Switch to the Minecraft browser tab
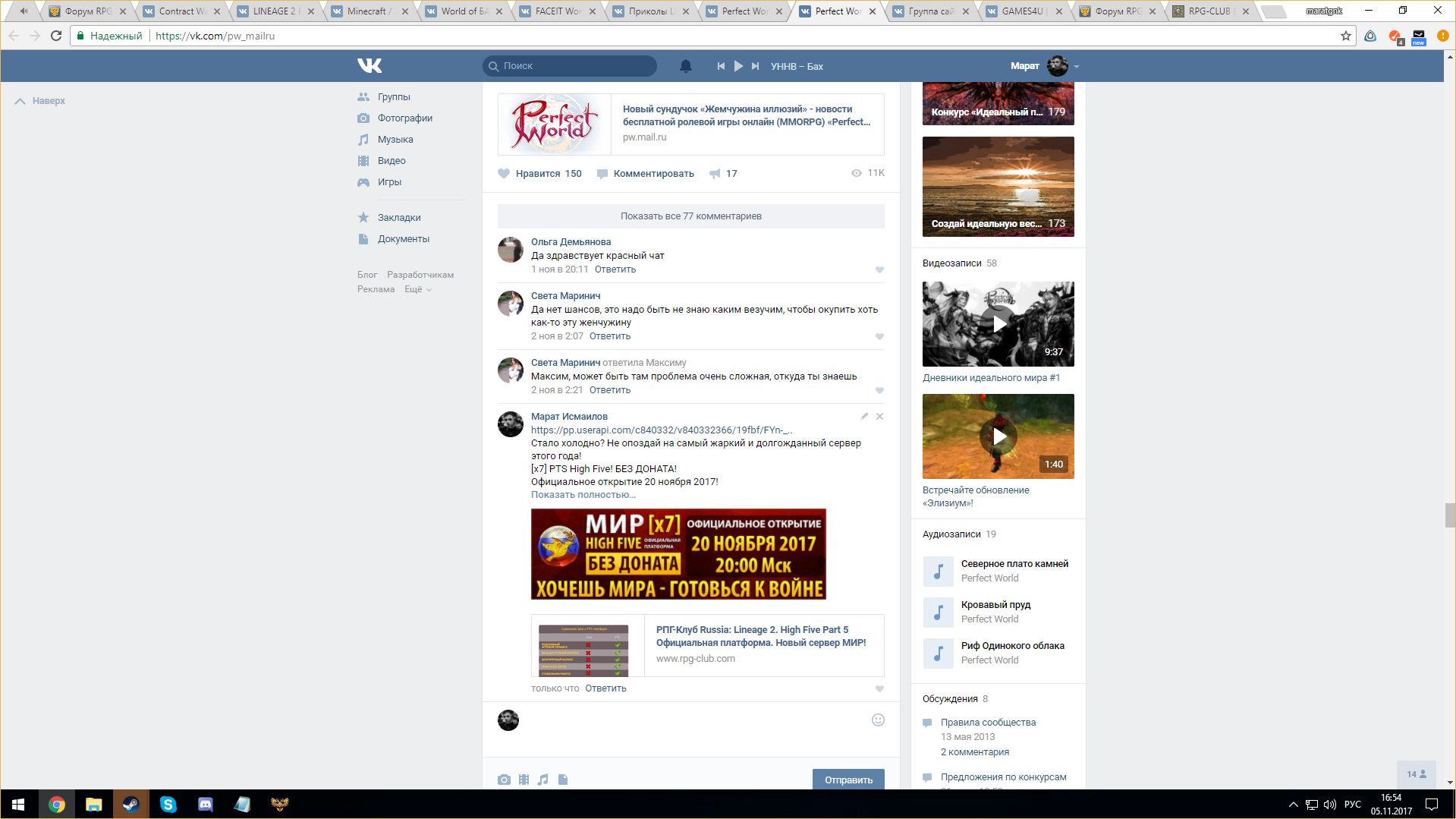The height and width of the screenshot is (819, 1456). point(370,11)
